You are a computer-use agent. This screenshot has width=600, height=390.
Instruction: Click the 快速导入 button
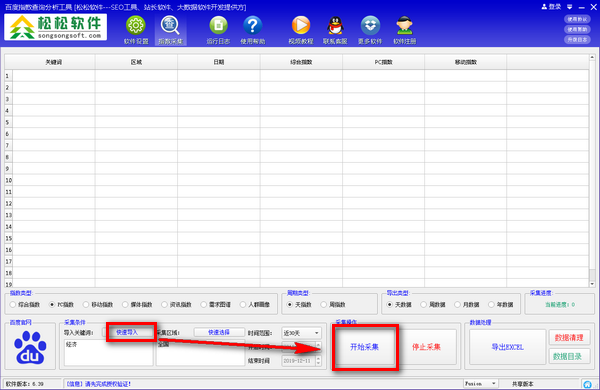(127, 332)
